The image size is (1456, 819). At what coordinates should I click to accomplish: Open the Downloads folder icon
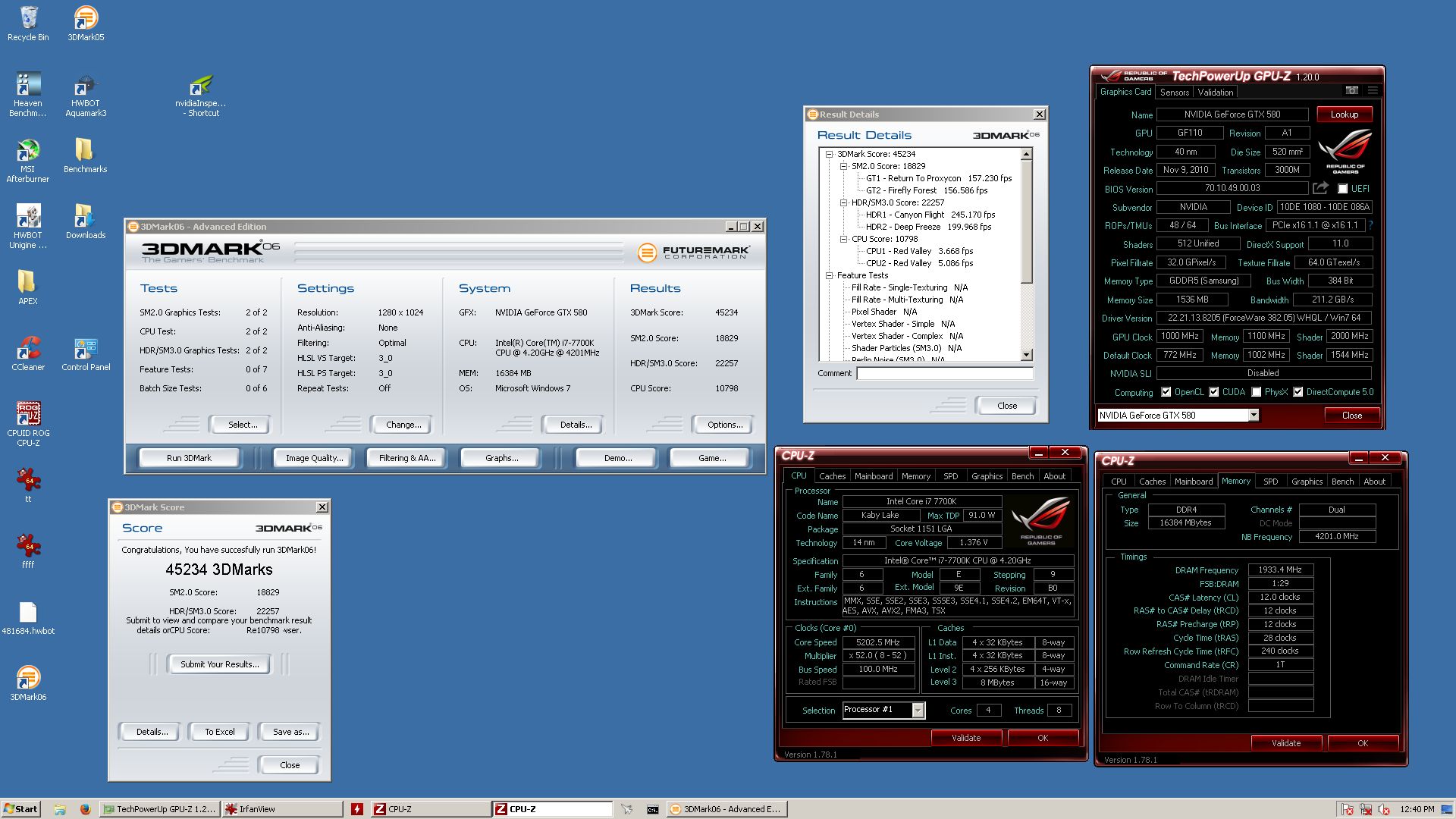pos(86,221)
